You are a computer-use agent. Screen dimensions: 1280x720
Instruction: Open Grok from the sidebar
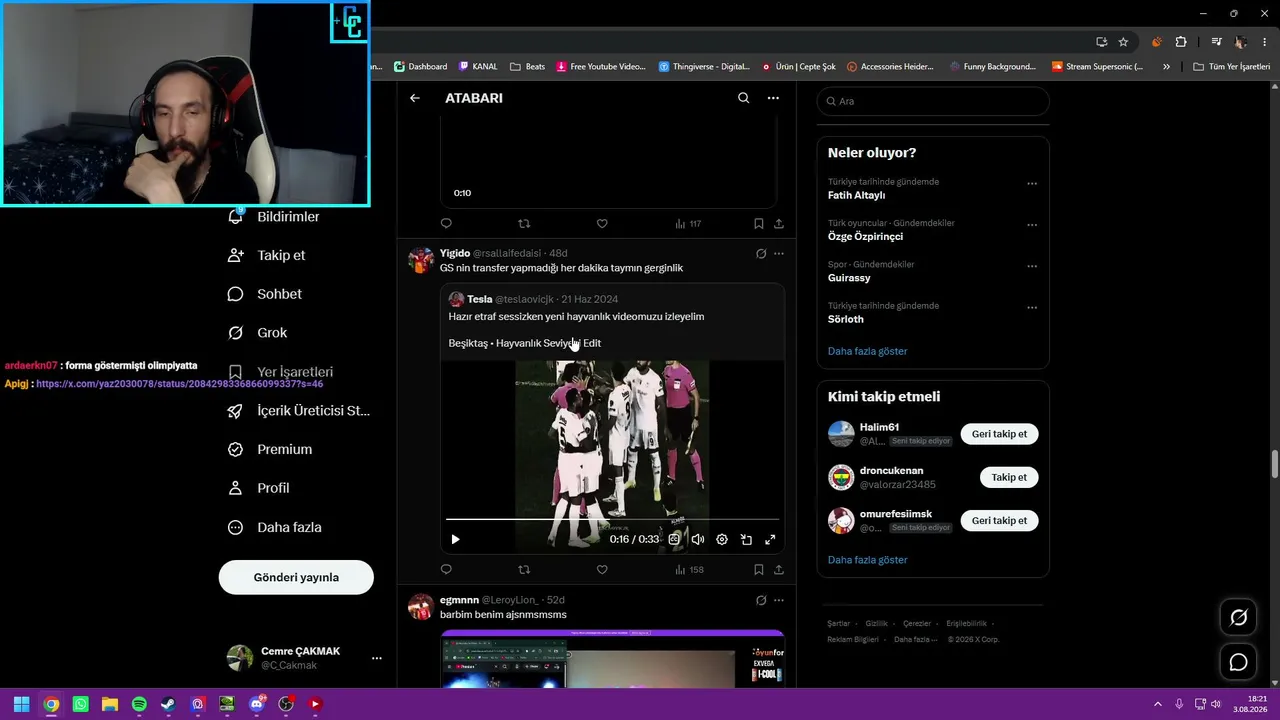pos(257,333)
